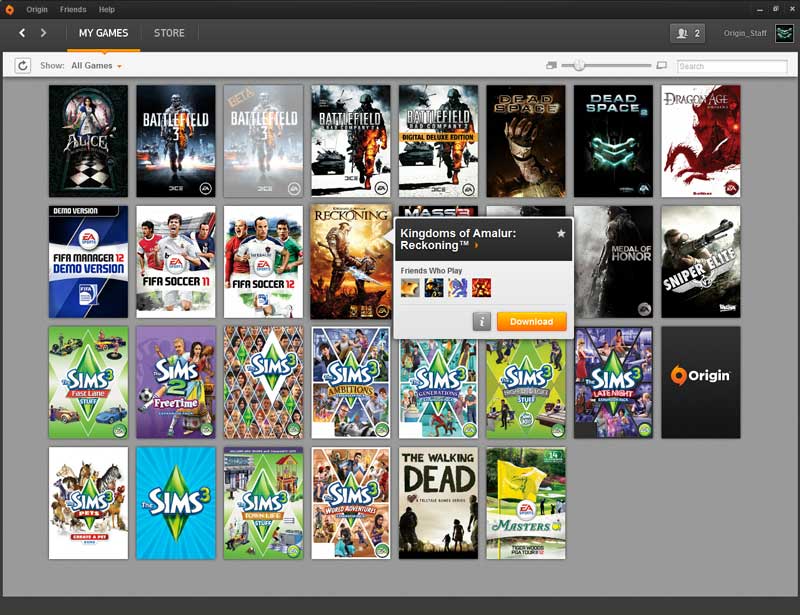The width and height of the screenshot is (800, 615).
Task: Select the Battlefield Bad Company 2 tile
Action: 351,141
